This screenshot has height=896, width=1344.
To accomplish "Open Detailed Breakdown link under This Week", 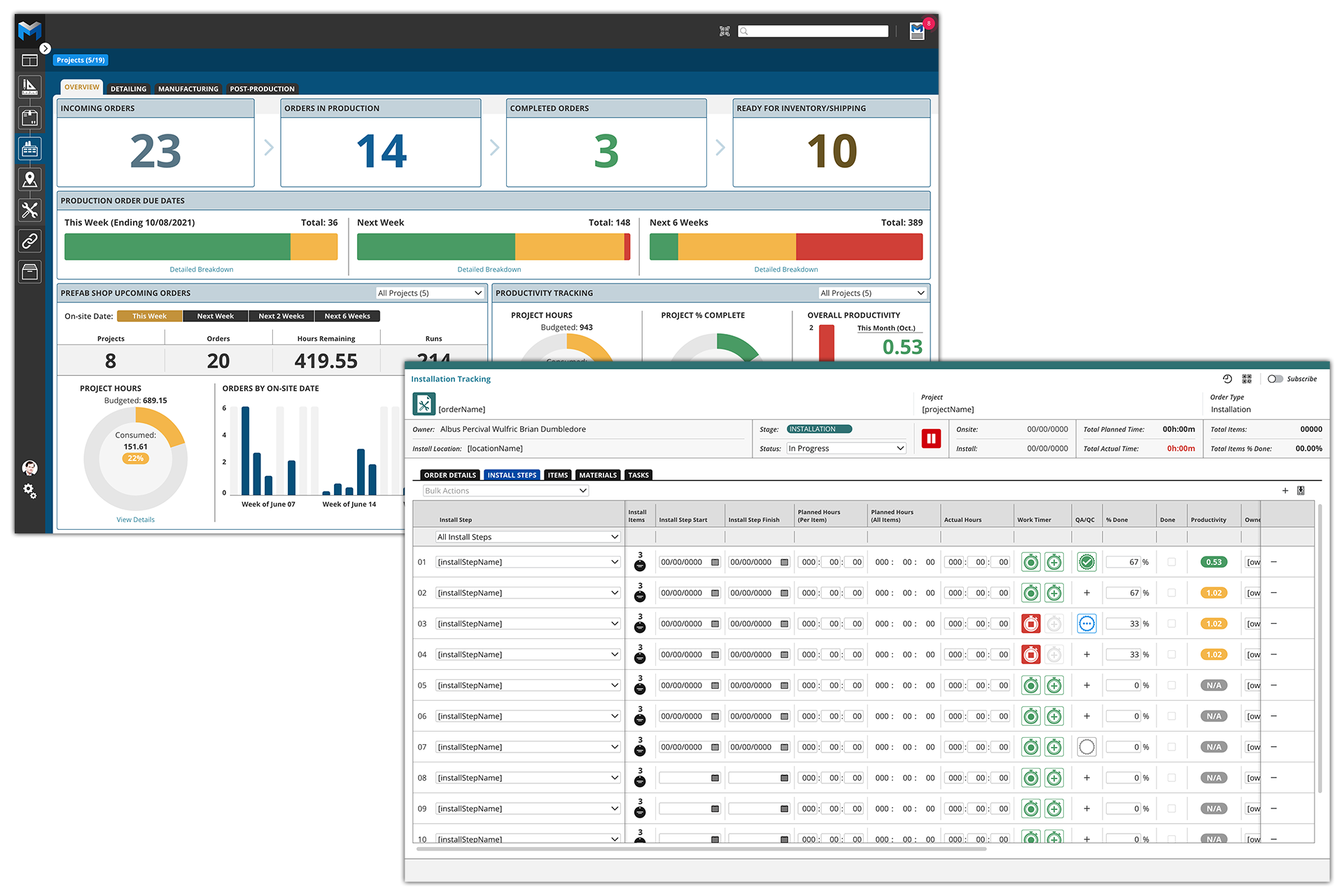I will point(202,269).
